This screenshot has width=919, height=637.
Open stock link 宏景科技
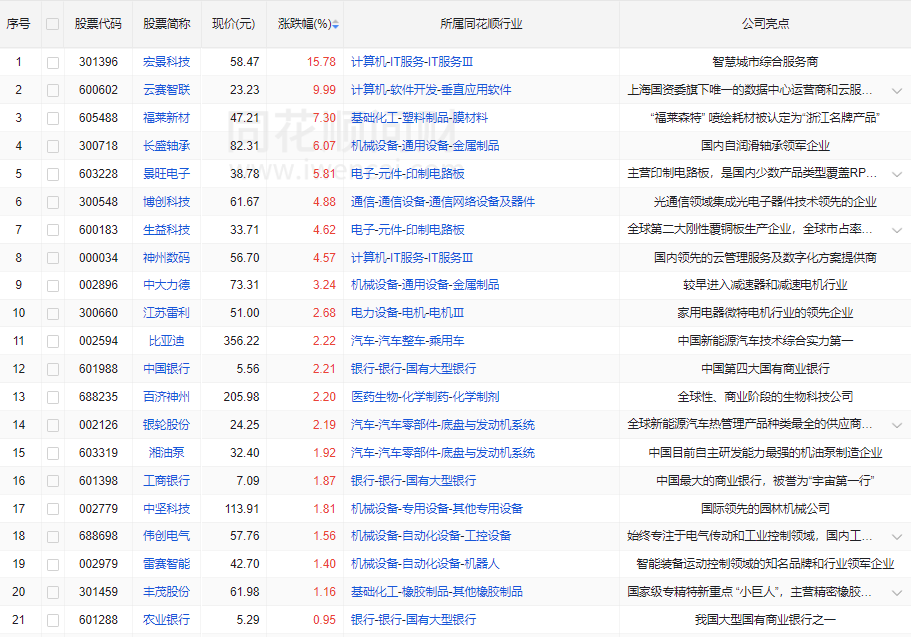pyautogui.click(x=166, y=62)
